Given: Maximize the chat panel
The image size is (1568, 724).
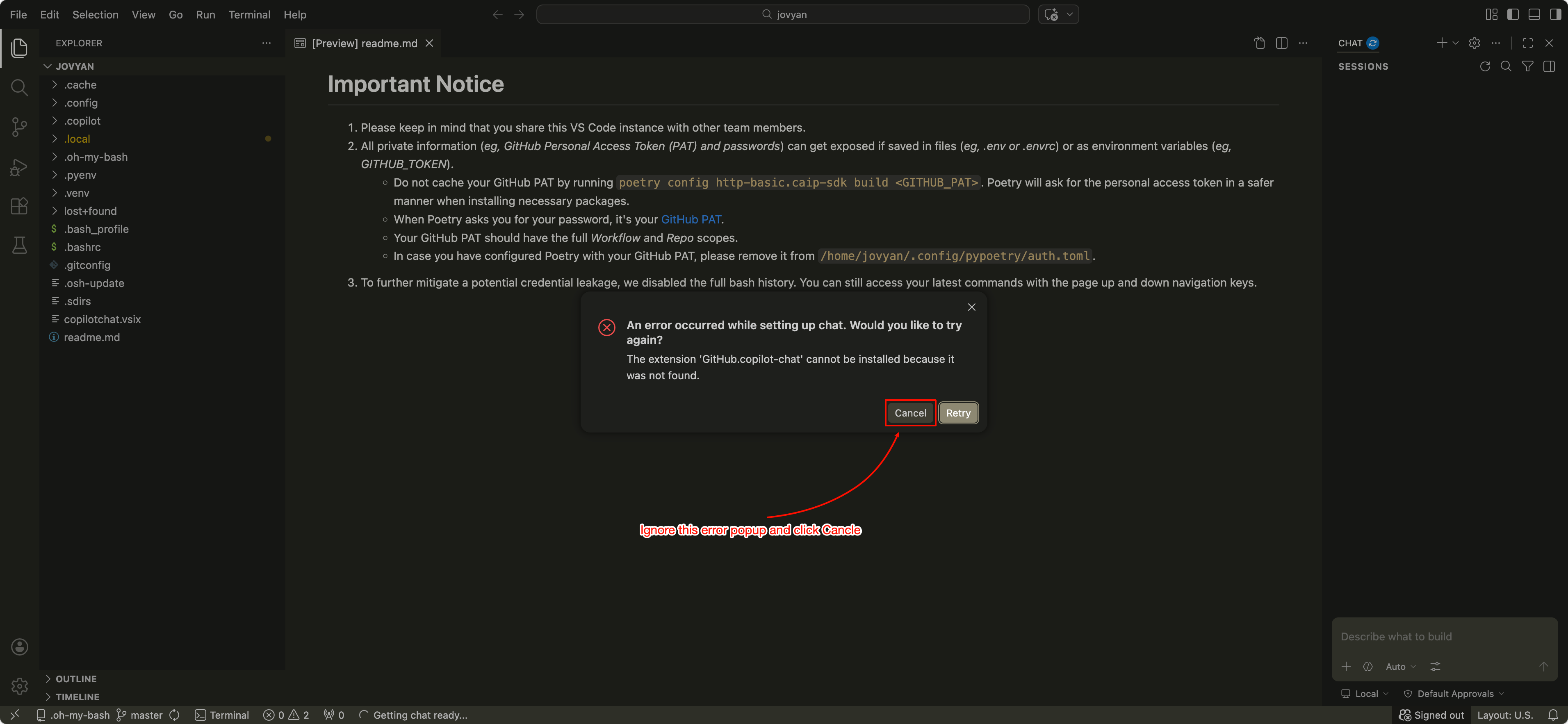Looking at the screenshot, I should pos(1527,43).
